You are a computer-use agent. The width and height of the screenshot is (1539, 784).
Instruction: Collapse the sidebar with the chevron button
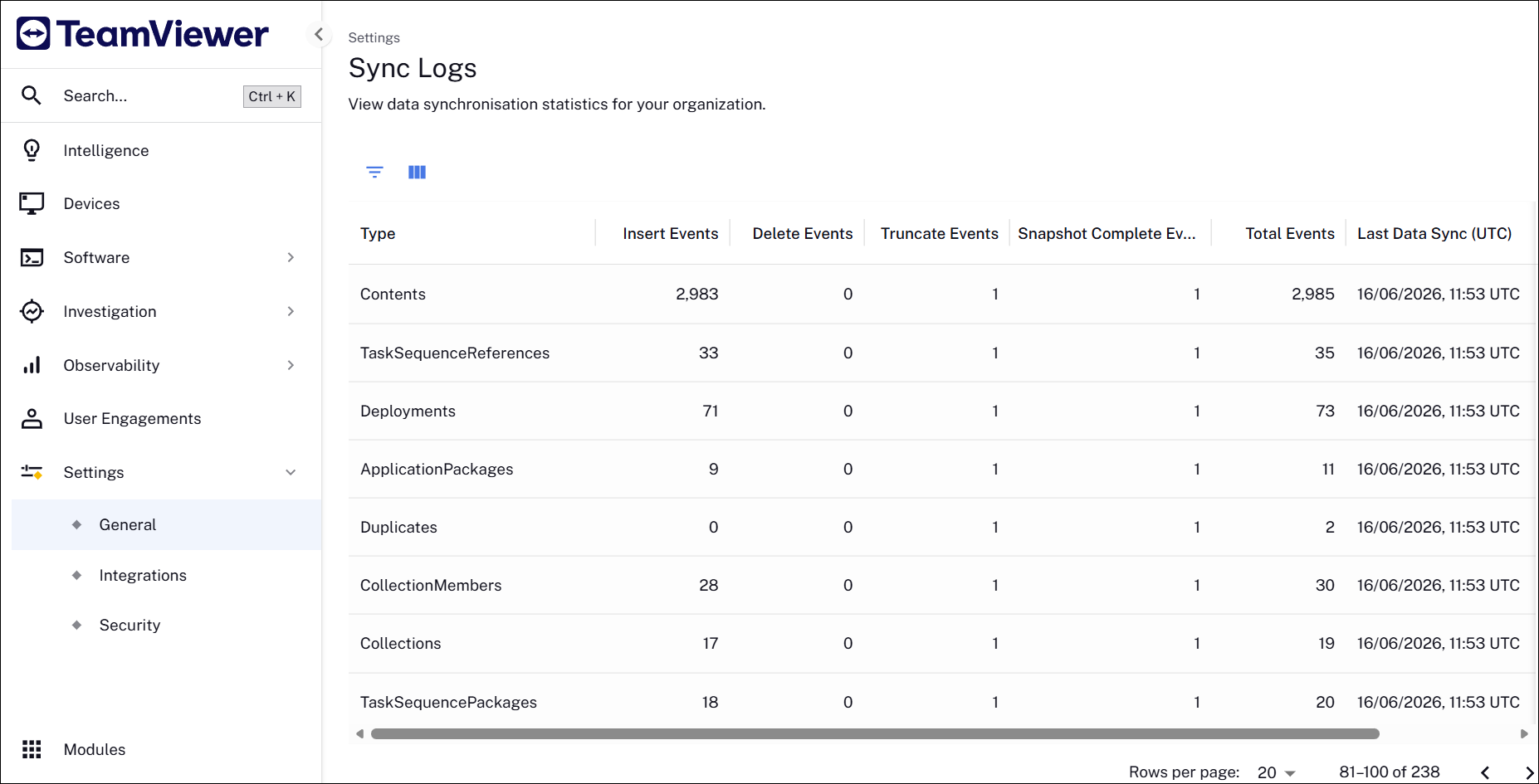click(319, 34)
